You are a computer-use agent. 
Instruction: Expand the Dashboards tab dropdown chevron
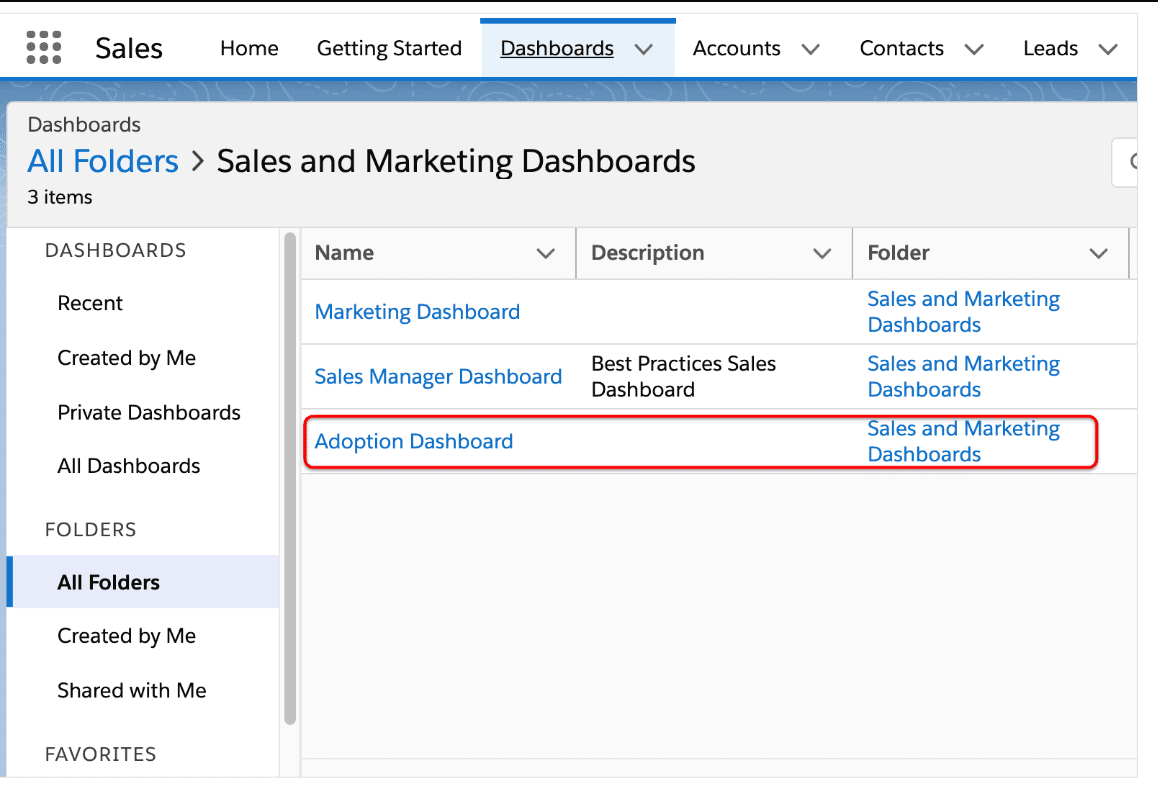[x=644, y=49]
